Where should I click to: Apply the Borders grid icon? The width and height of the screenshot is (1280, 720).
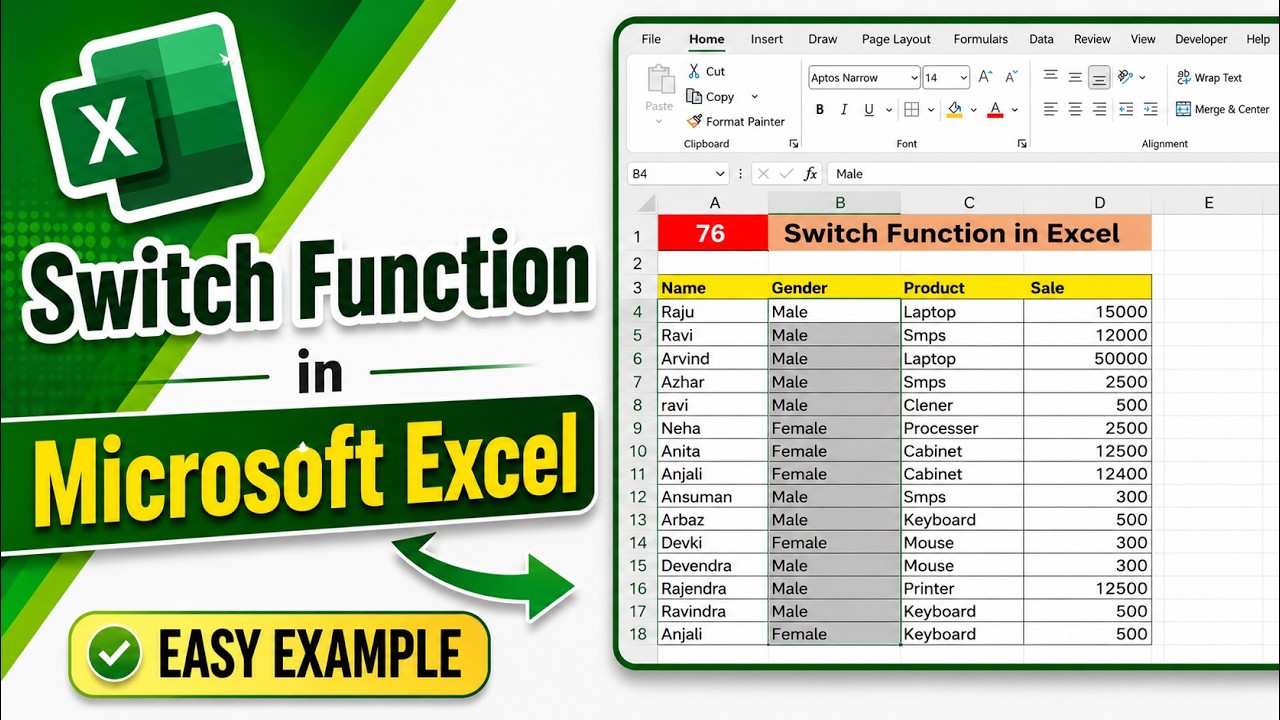coord(912,109)
